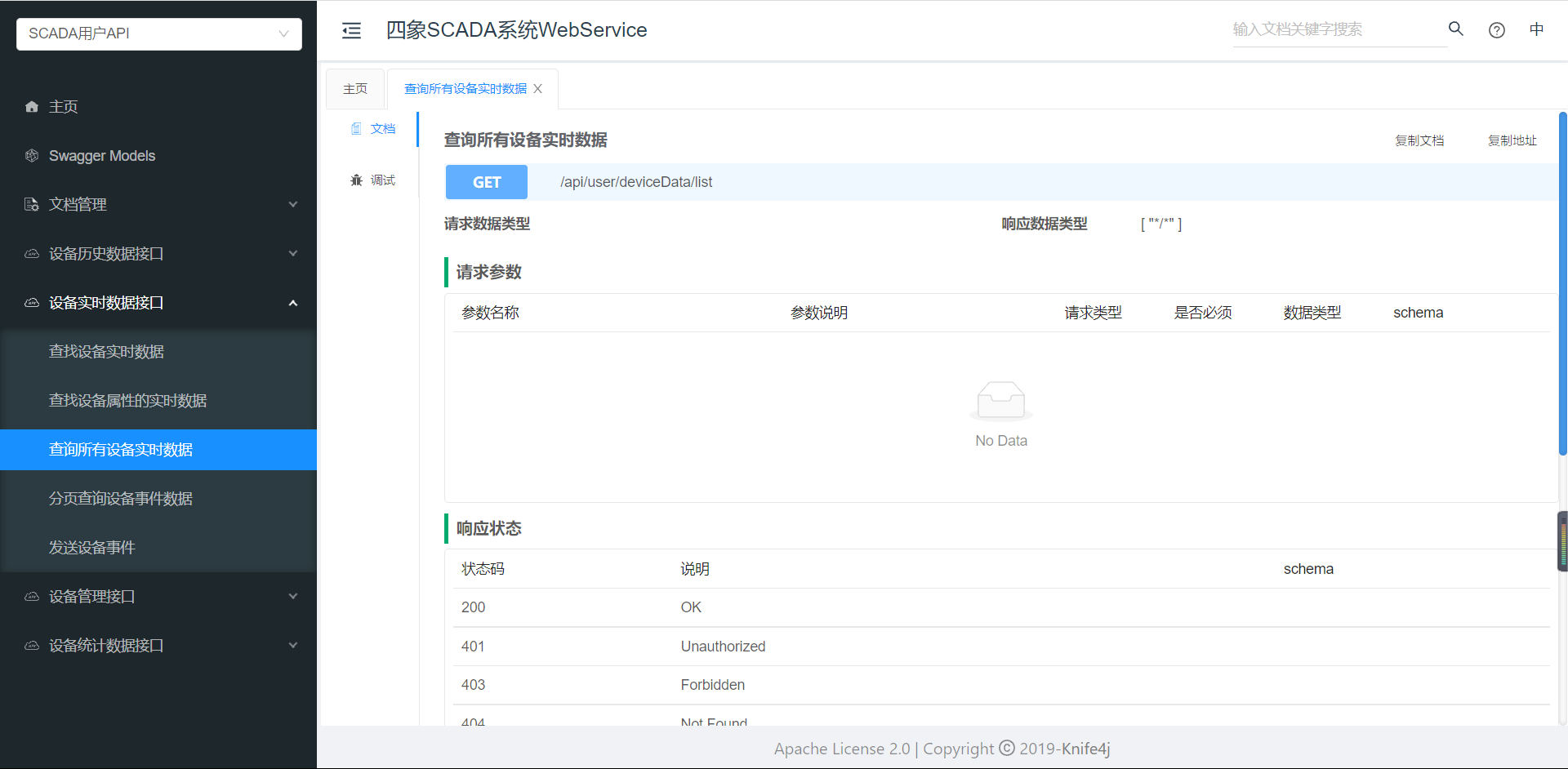Open the help question mark icon
The height and width of the screenshot is (769, 1568).
tap(1496, 30)
